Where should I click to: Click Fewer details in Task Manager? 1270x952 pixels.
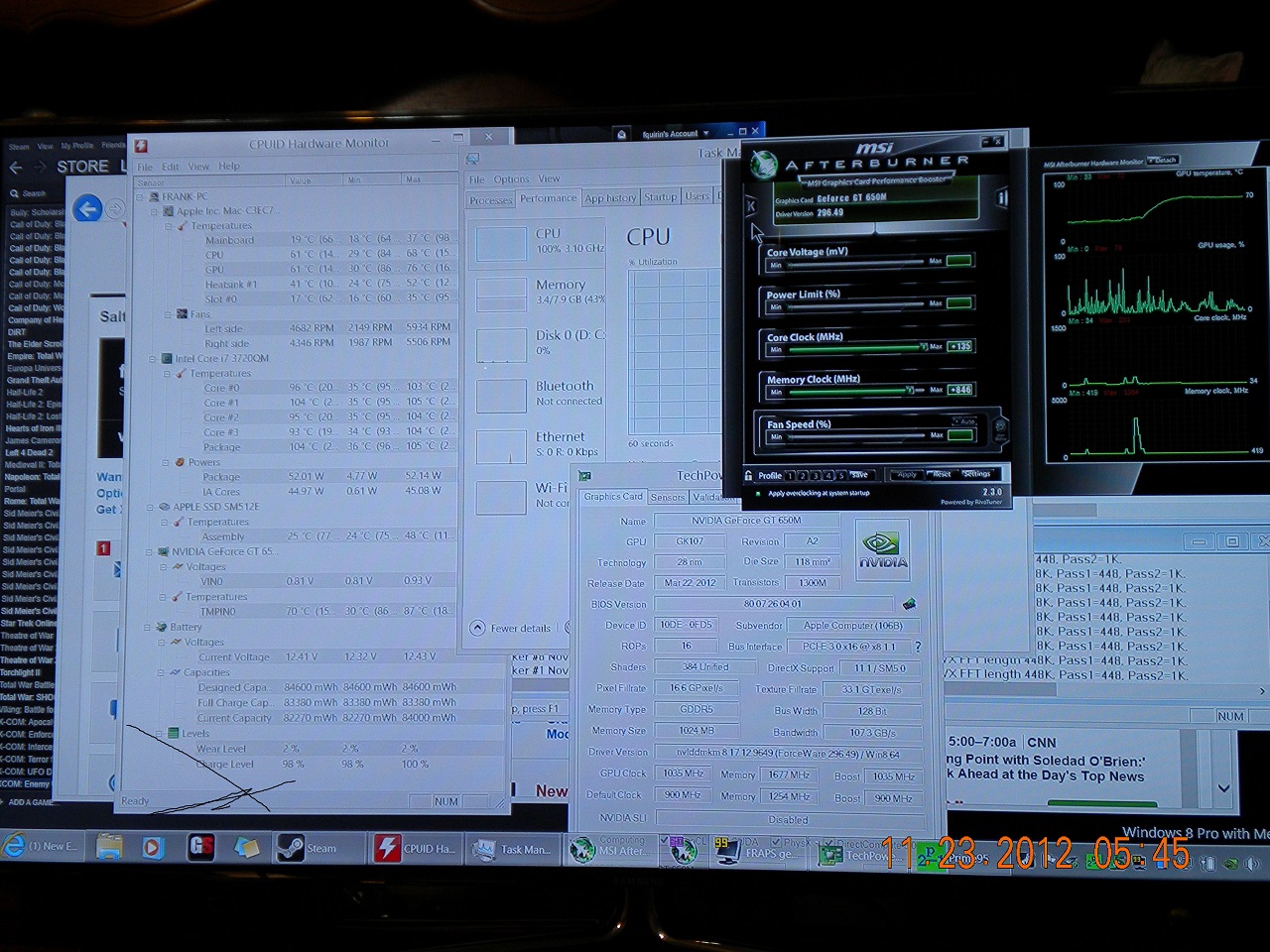click(512, 628)
